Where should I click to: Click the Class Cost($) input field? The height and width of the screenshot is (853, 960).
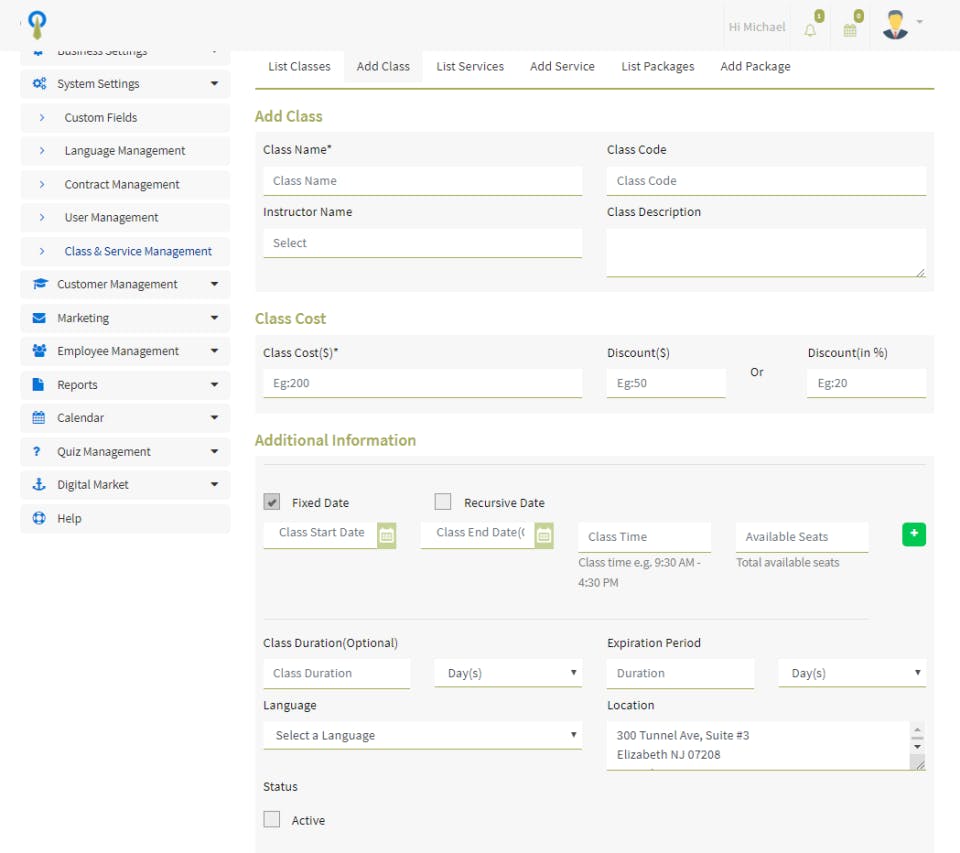pyautogui.click(x=422, y=383)
